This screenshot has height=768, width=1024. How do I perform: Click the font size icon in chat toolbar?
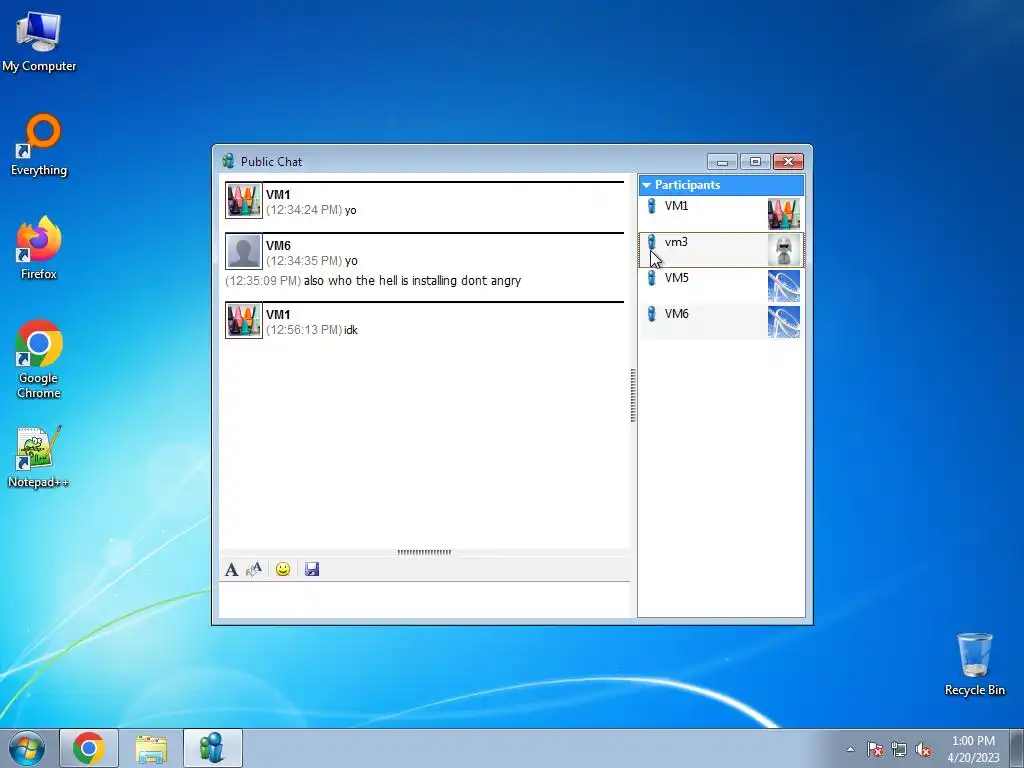tap(254, 569)
